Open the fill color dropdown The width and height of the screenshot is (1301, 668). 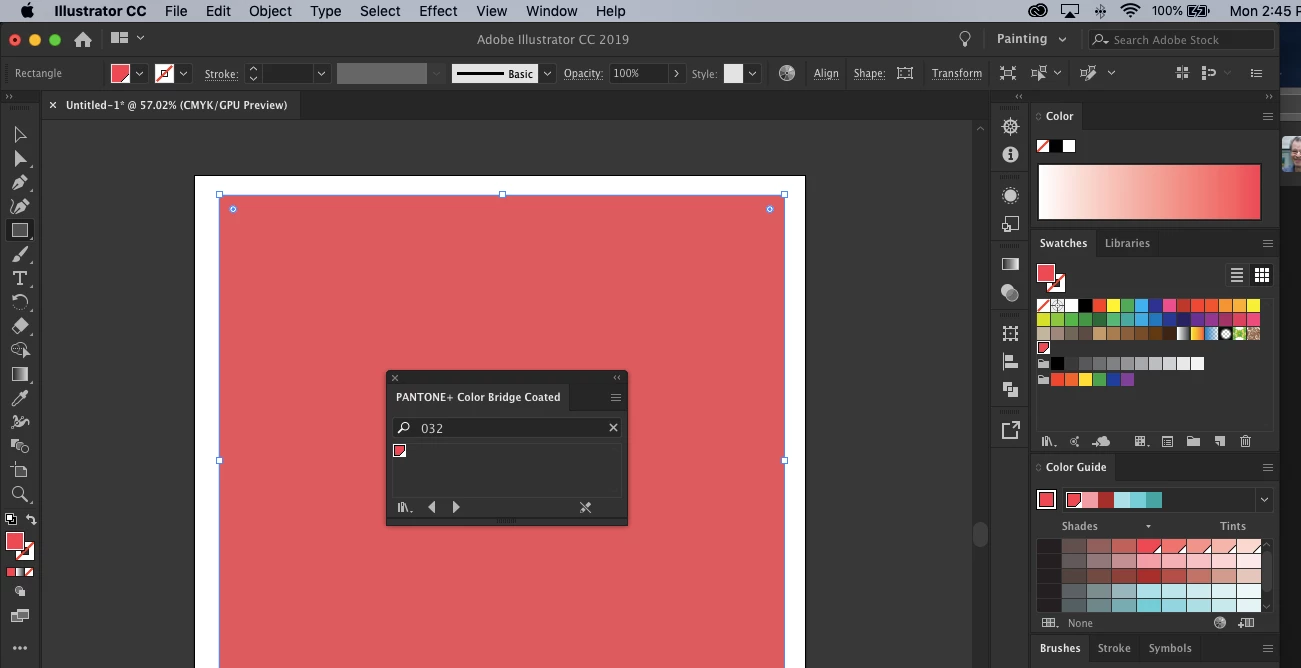[140, 73]
